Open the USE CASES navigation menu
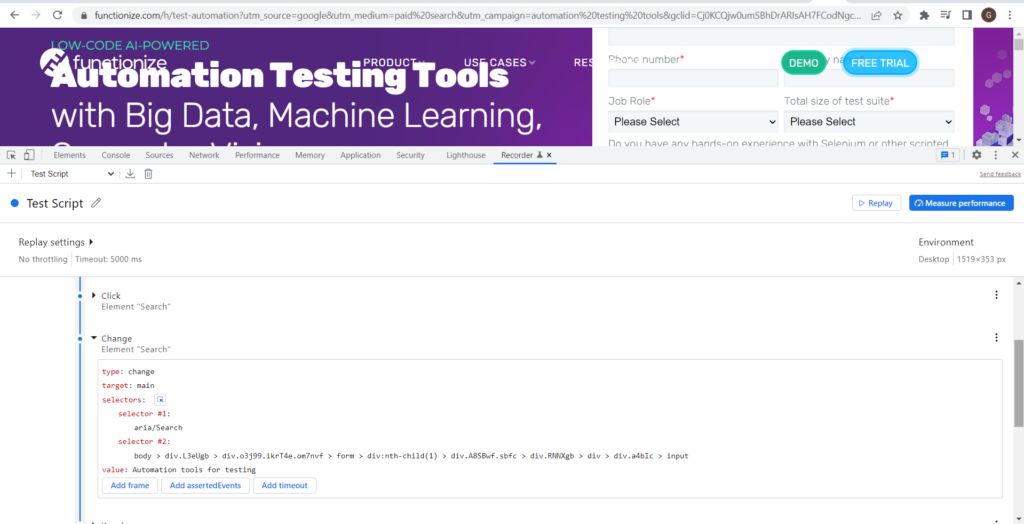Viewport: 1024px width, 524px height. point(500,63)
